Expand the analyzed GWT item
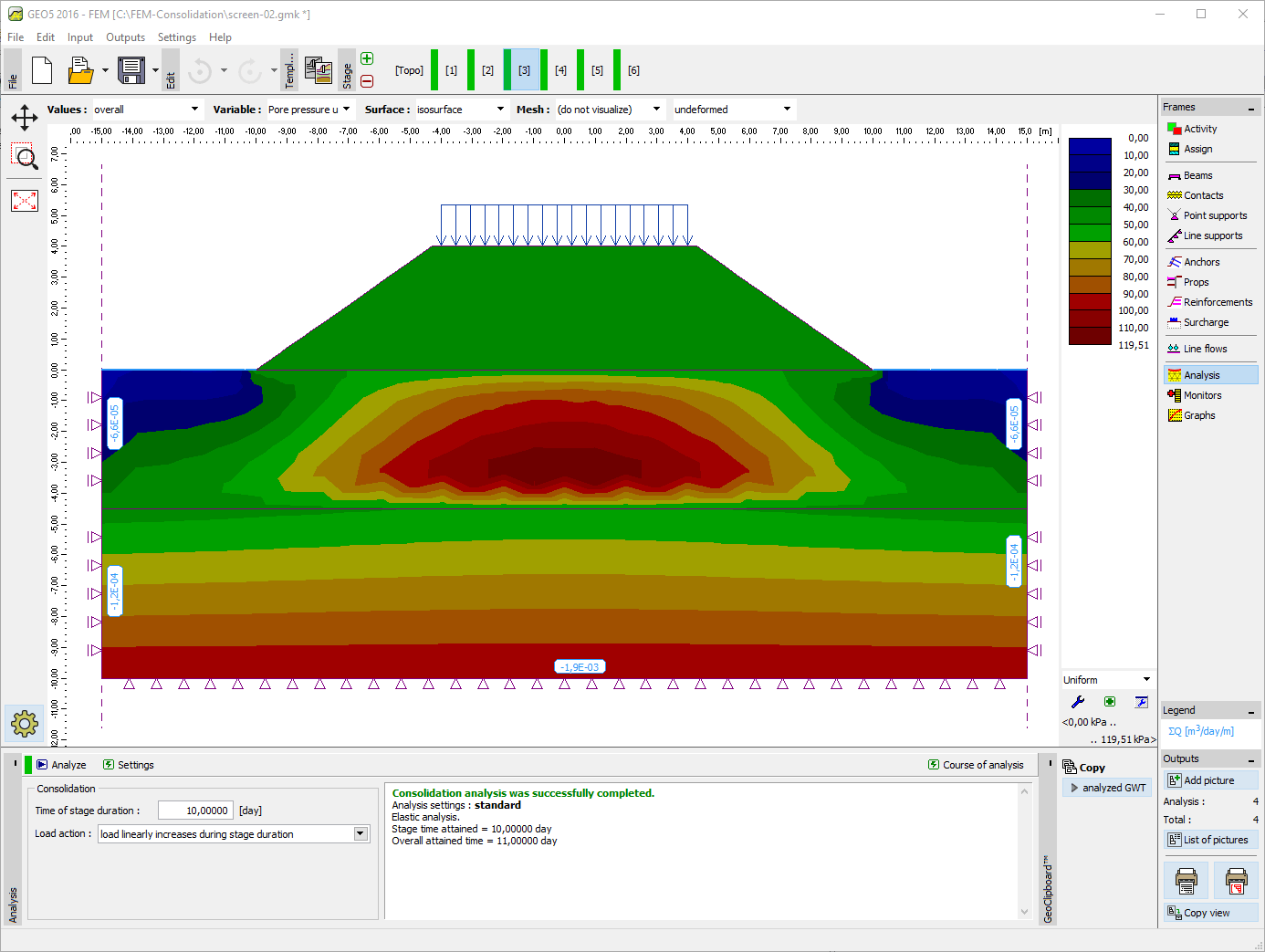 1106,787
